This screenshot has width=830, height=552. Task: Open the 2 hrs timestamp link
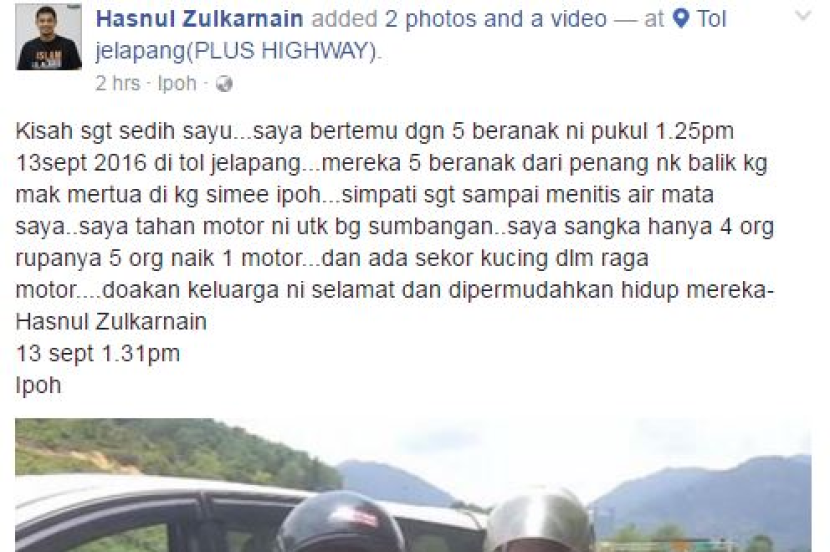pos(118,83)
